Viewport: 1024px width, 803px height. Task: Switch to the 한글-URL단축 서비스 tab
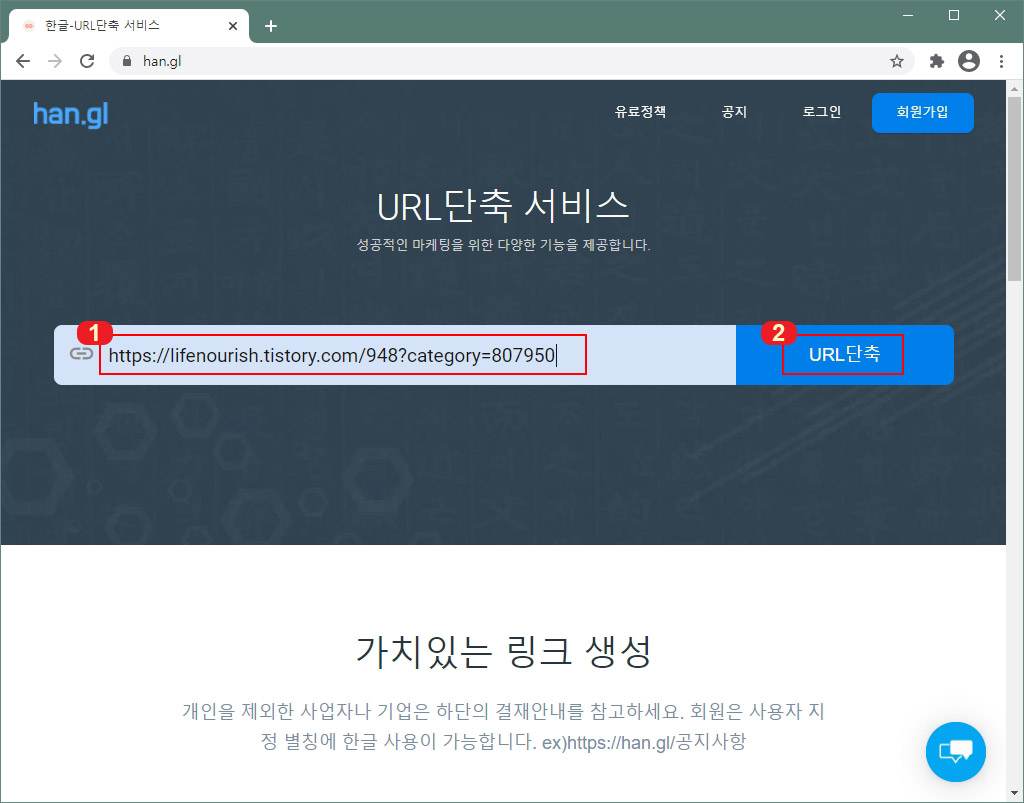(x=130, y=26)
